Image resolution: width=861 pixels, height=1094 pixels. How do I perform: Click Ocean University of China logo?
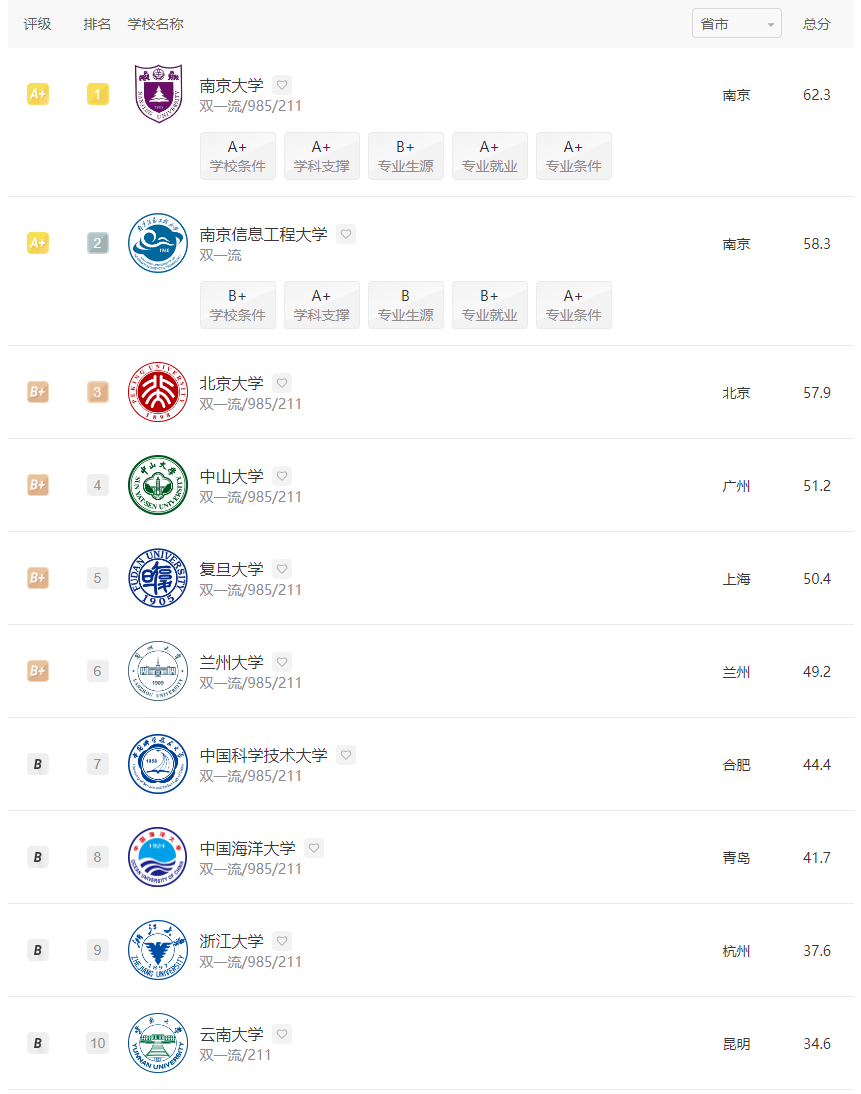158,857
